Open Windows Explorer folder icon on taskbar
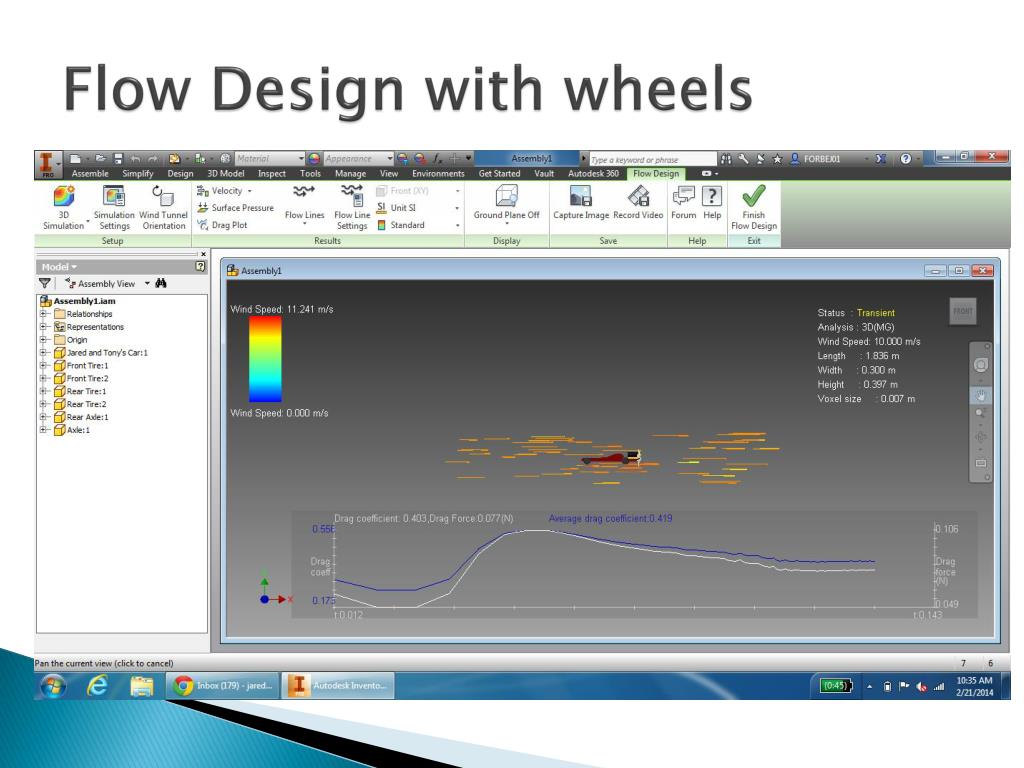 [142, 686]
